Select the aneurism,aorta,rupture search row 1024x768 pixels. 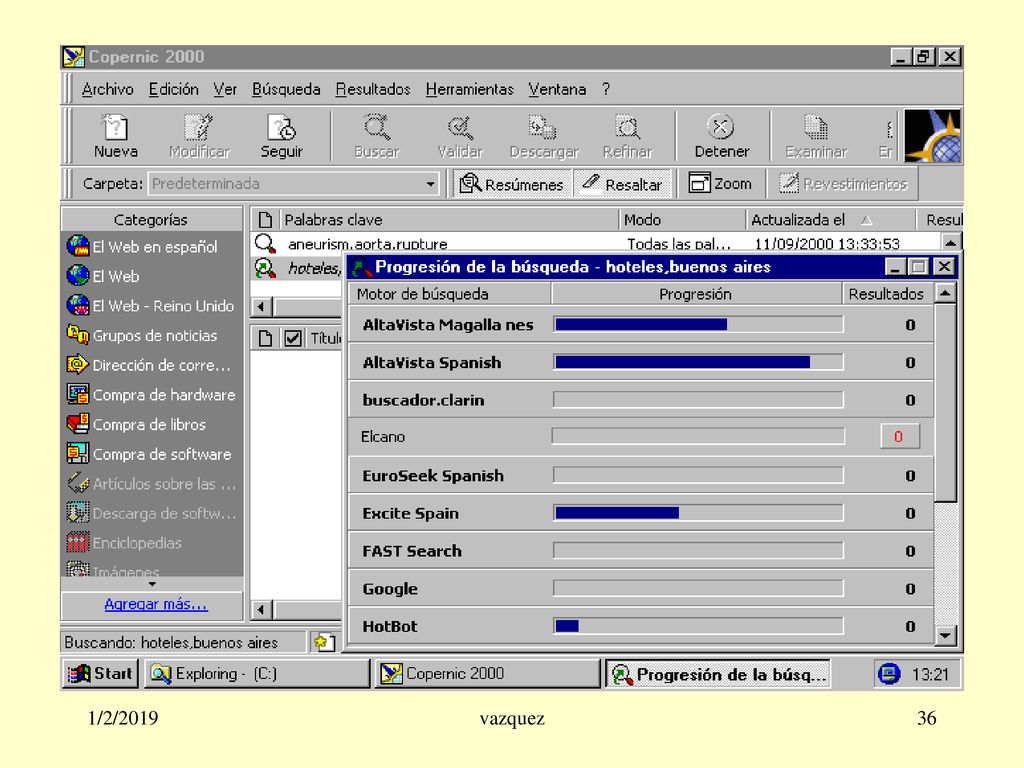click(x=597, y=244)
